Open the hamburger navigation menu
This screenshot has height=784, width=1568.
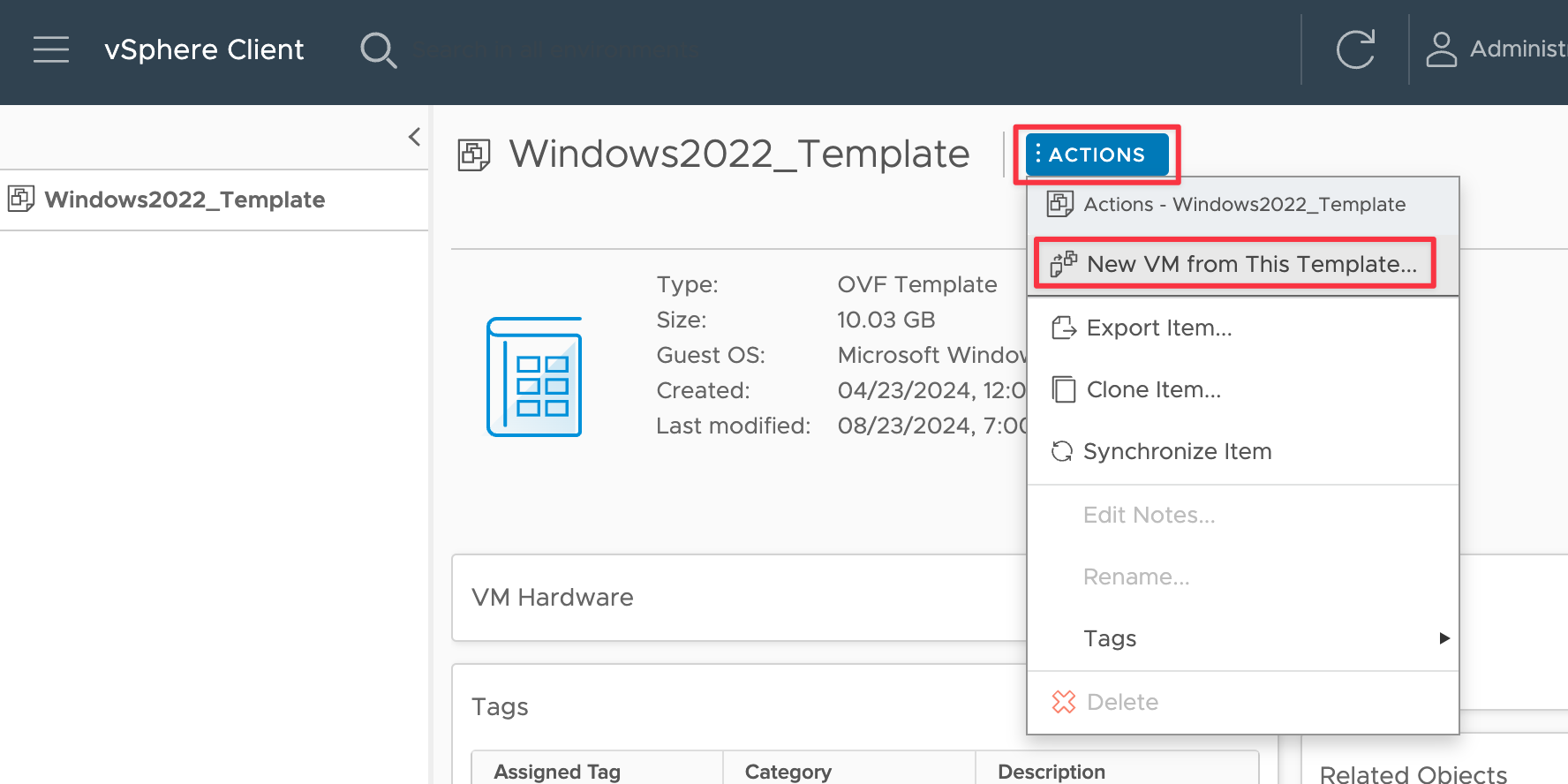51,49
